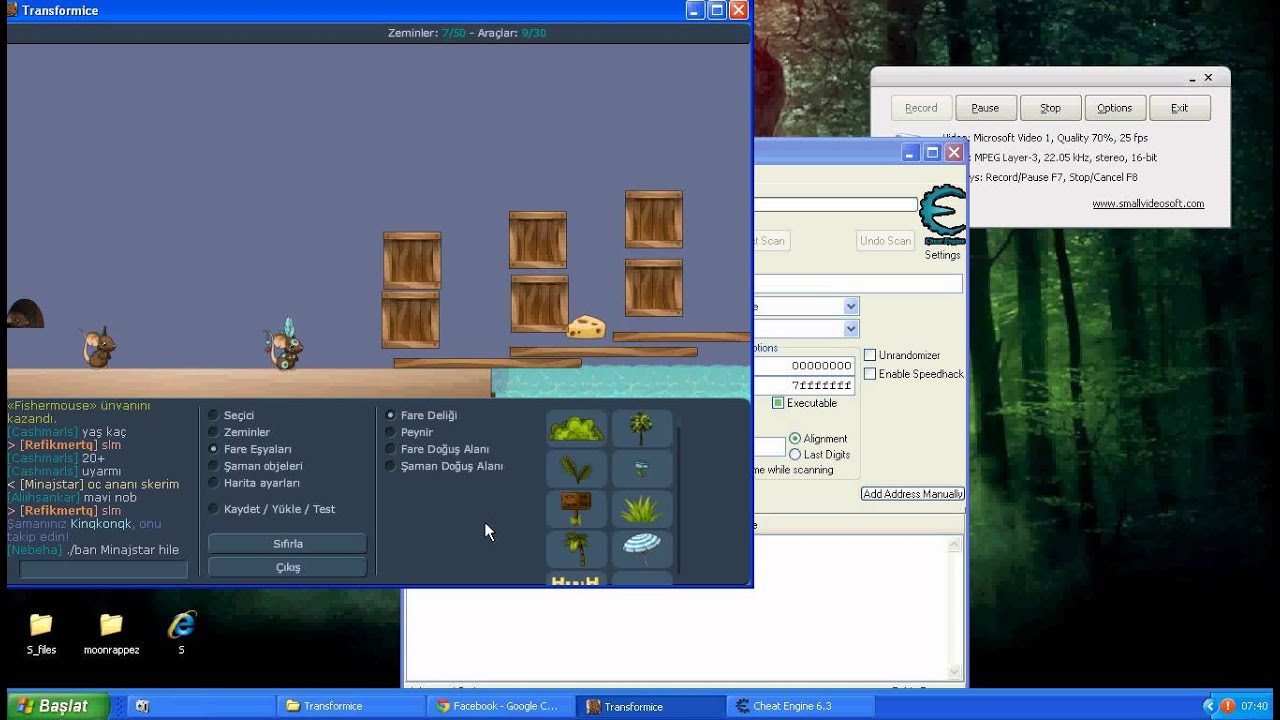
Task: Select the Seçici radio option
Action: 213,415
